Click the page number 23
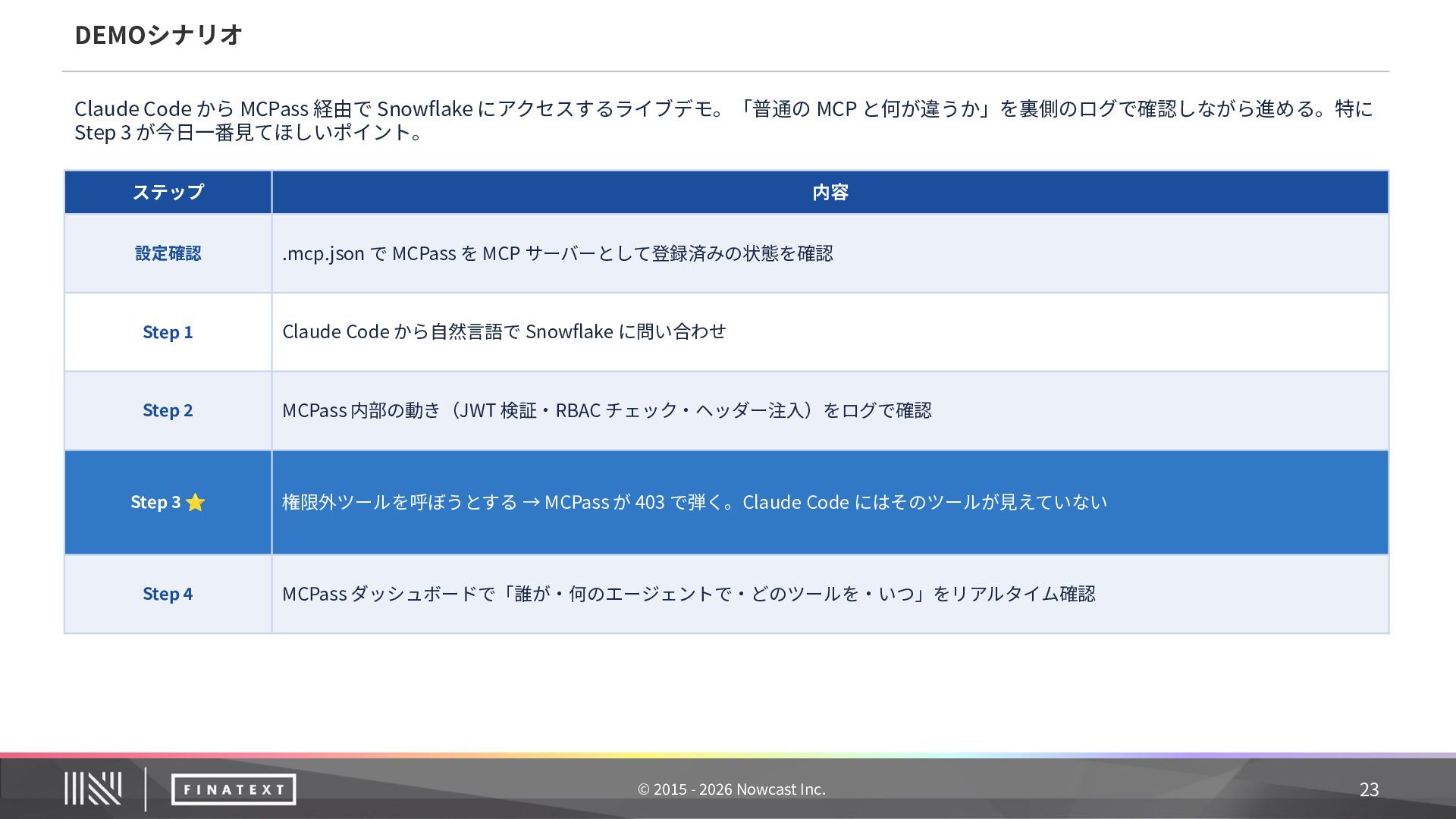The height and width of the screenshot is (819, 1456). click(x=1369, y=789)
